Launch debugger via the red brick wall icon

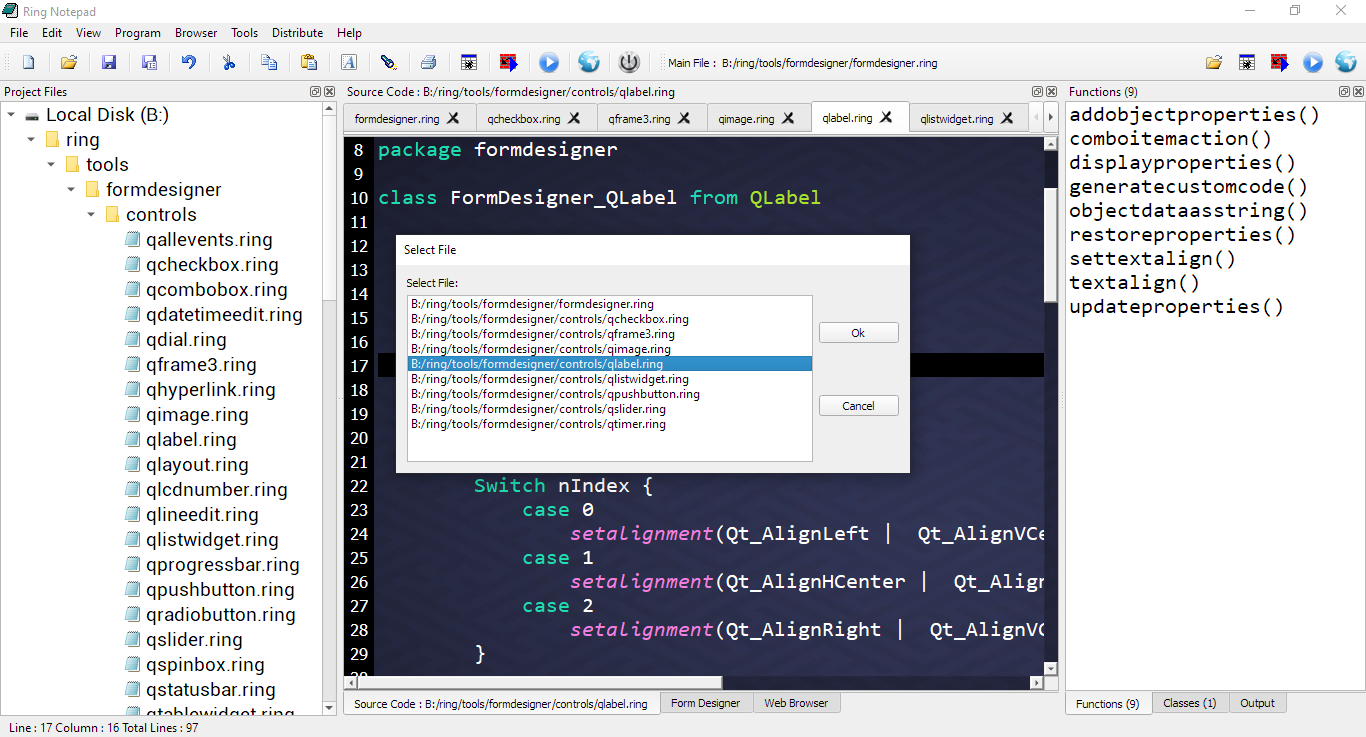click(508, 62)
